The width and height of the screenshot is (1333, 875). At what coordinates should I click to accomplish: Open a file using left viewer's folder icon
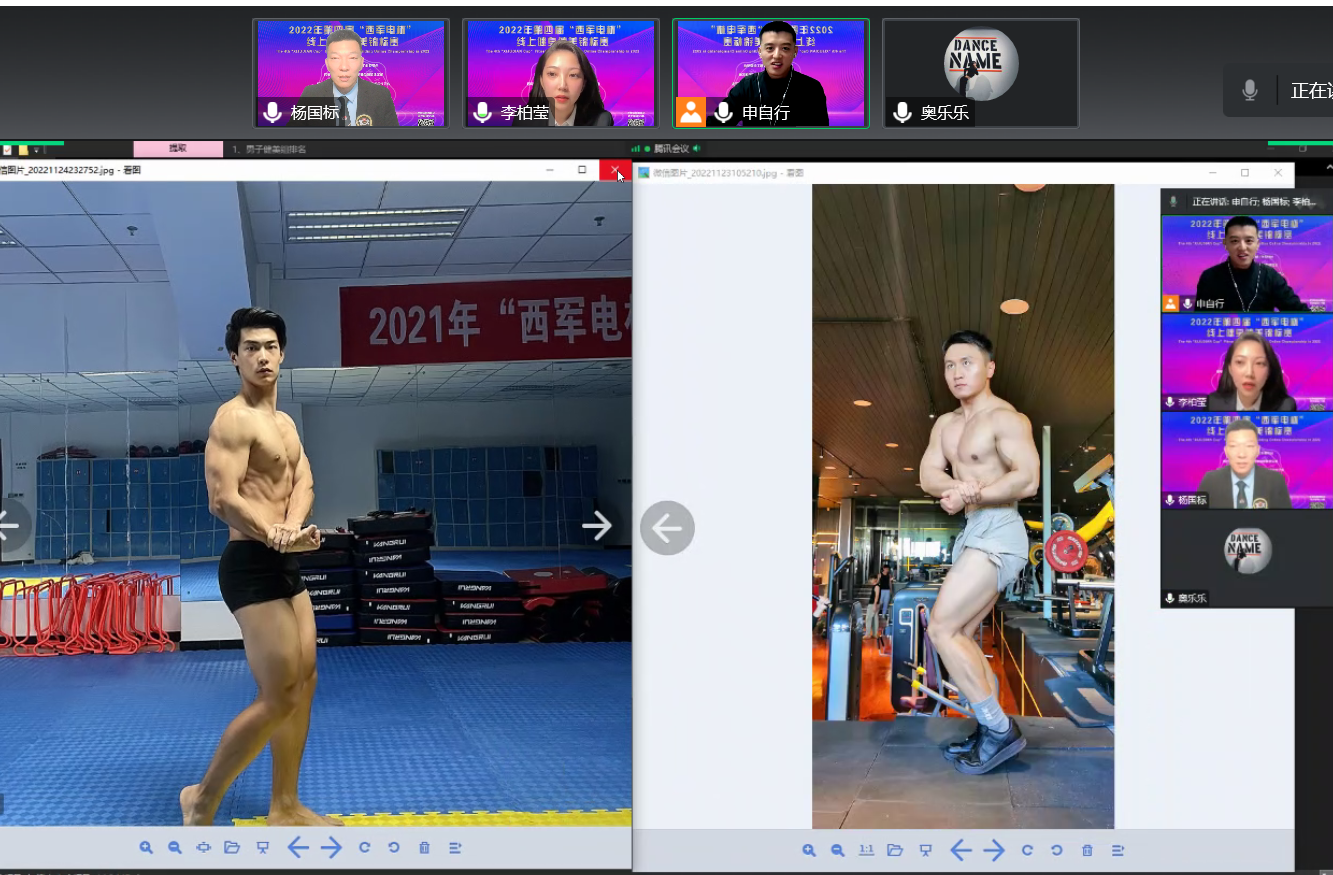click(232, 848)
